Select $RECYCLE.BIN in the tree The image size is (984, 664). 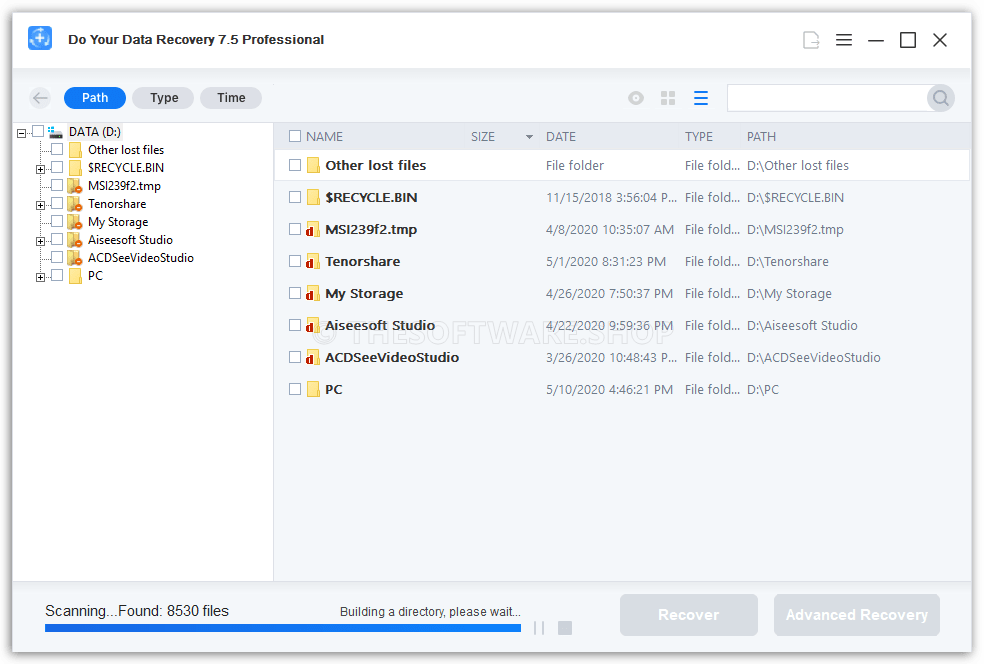coord(126,168)
